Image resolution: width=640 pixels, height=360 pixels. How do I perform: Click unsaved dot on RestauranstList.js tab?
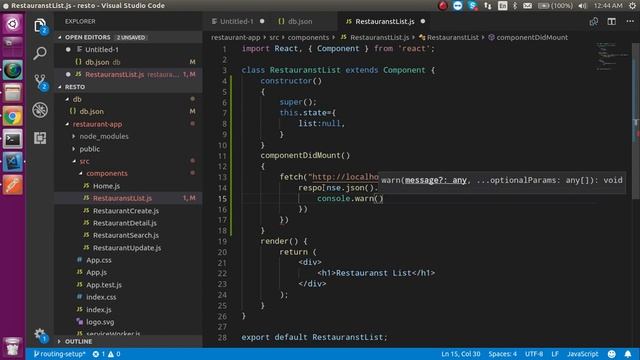423,21
